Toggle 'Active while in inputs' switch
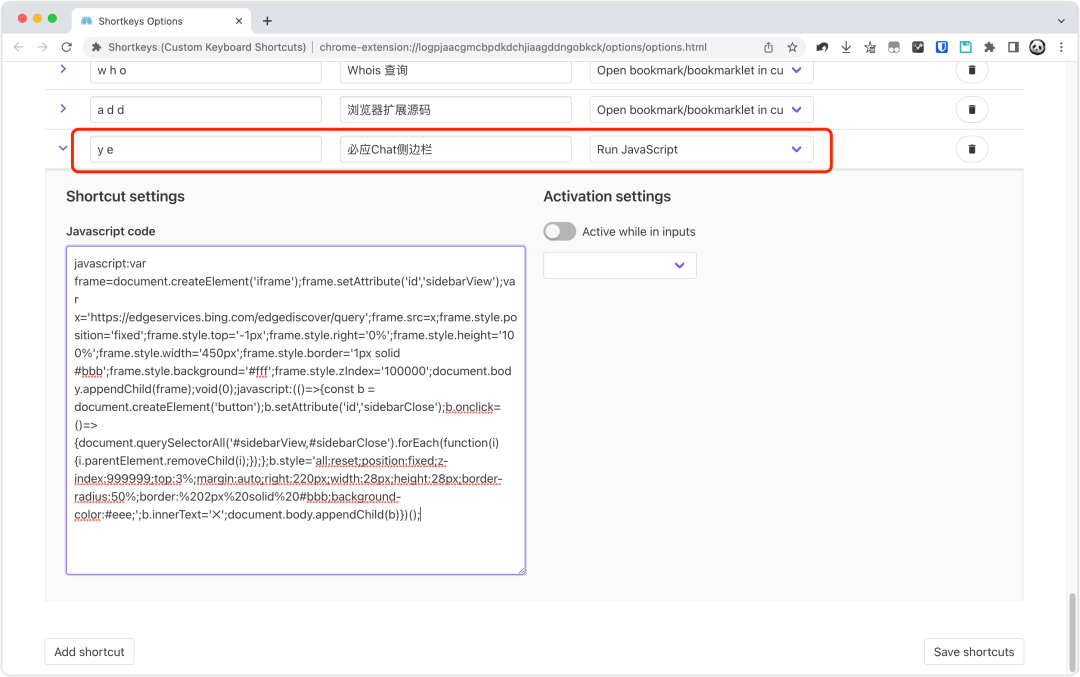Viewport: 1080px width, 677px height. (559, 231)
